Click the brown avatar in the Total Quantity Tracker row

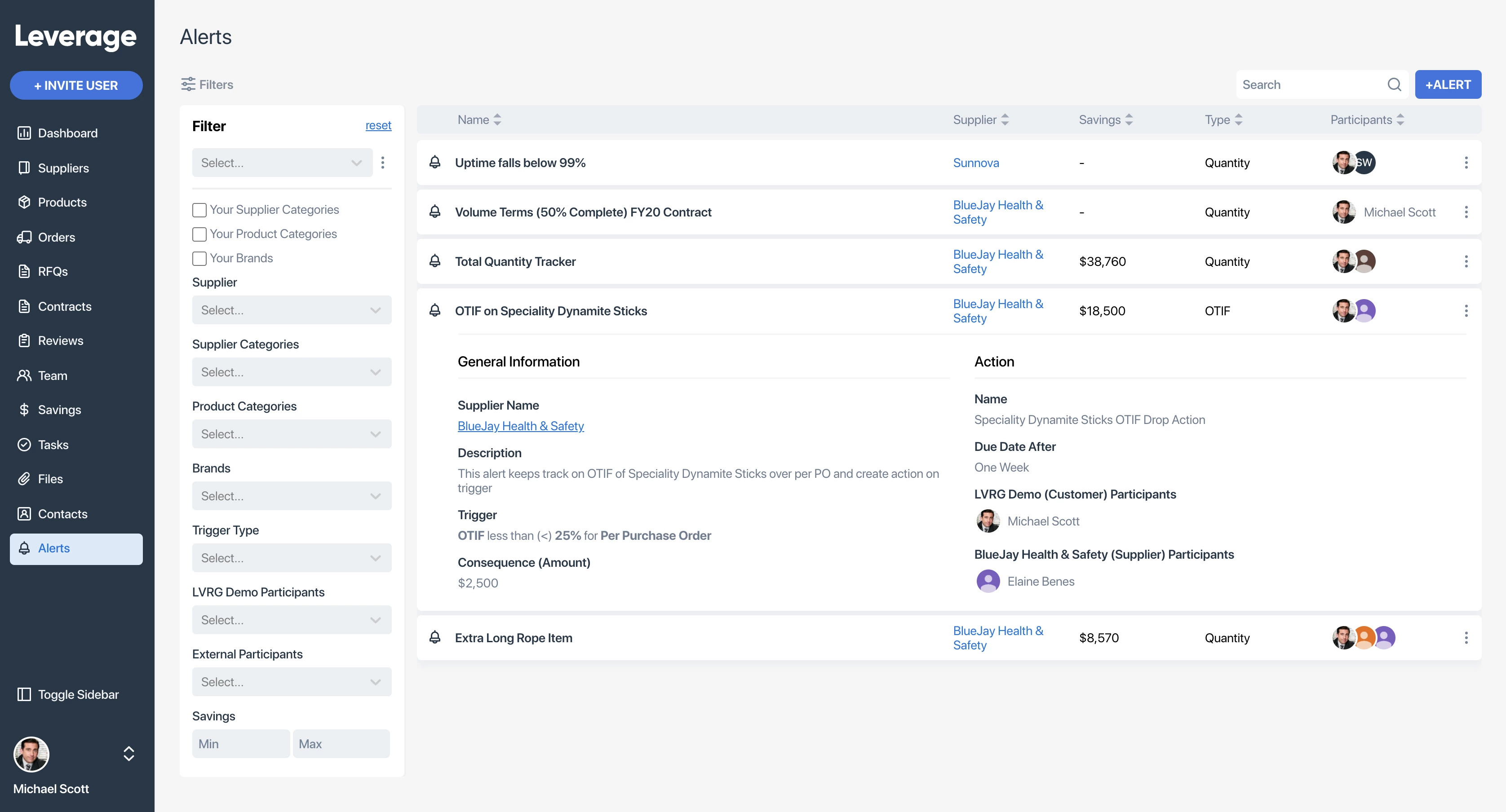pyautogui.click(x=1364, y=261)
